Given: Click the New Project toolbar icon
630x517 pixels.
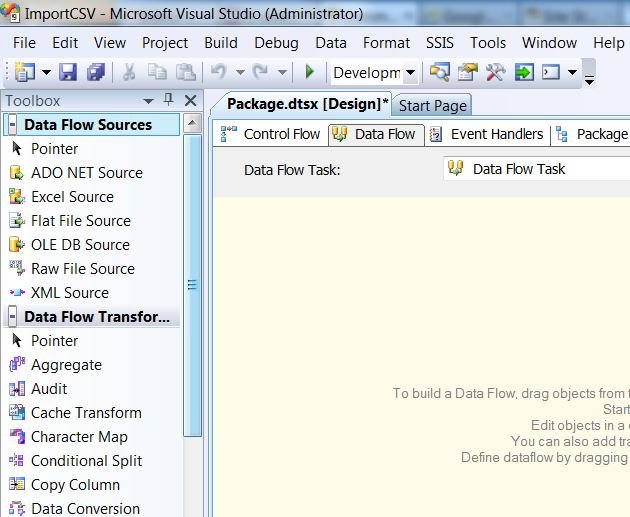Looking at the screenshot, I should click(25, 73).
